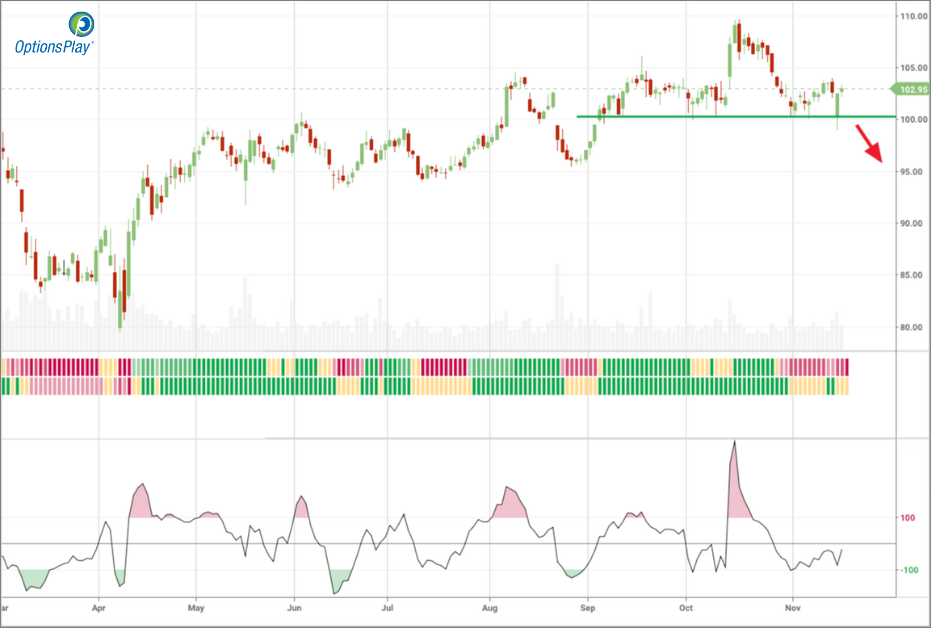Viewport: 931px width, 628px height.
Task: Click the tall candlestick at October high
Action: pyautogui.click(x=737, y=33)
